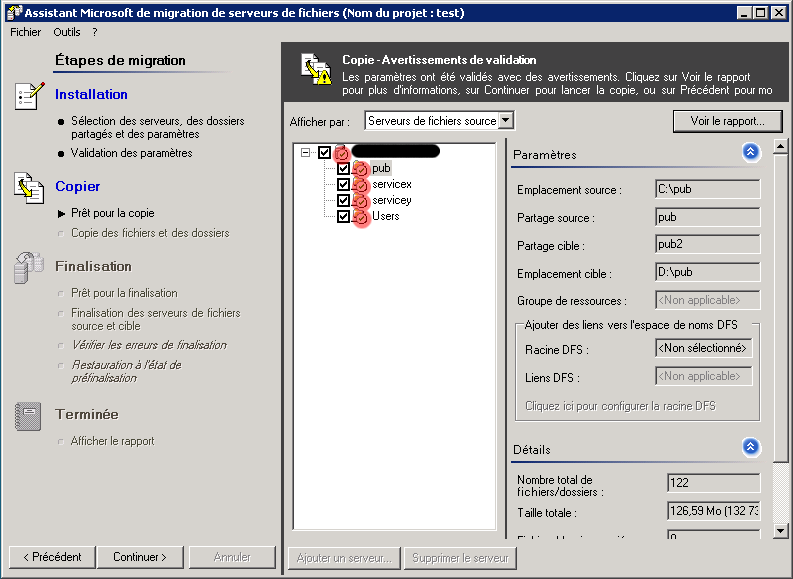This screenshot has width=793, height=579.
Task: Collapse the Paramètres section
Action: [x=751, y=153]
